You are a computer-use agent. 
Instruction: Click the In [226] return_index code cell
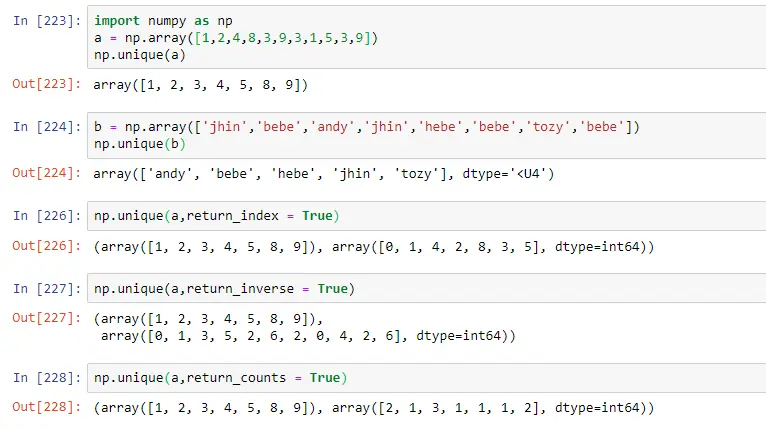click(x=426, y=216)
